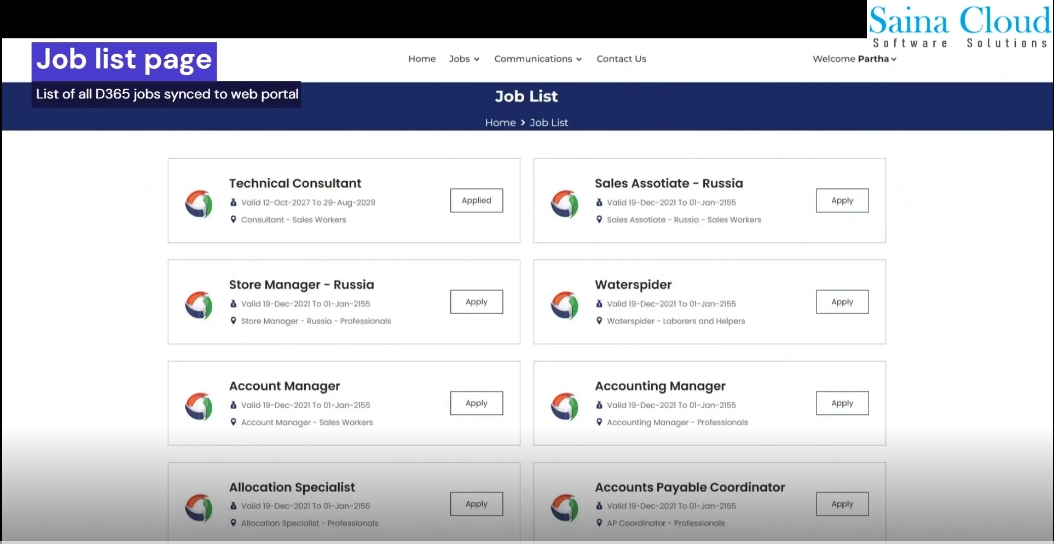Click the Allocation Specialist company logo

[x=198, y=508]
